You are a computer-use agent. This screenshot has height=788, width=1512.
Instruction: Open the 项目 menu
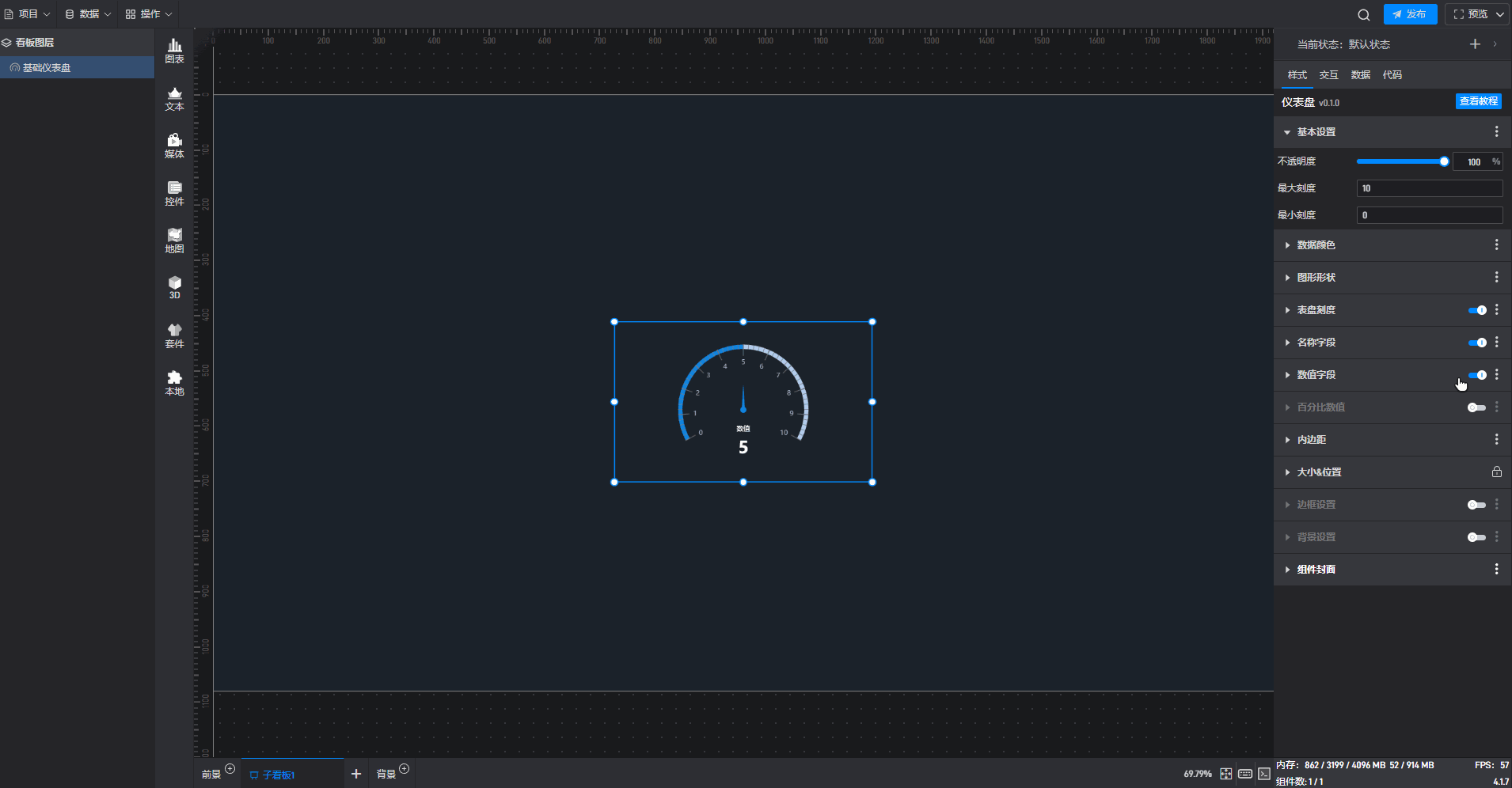28,14
